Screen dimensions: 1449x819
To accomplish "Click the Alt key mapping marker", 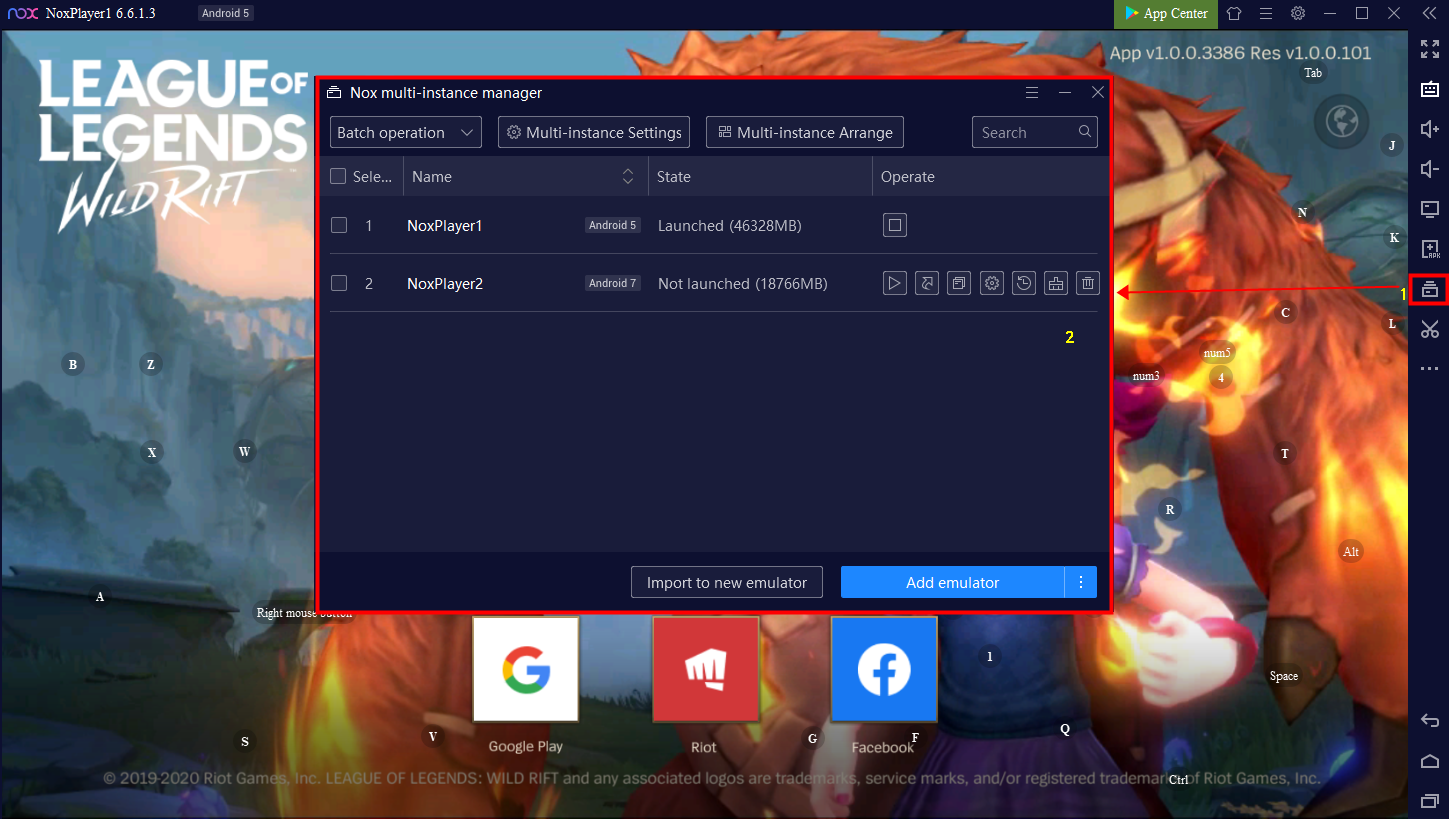I will tap(1351, 551).
